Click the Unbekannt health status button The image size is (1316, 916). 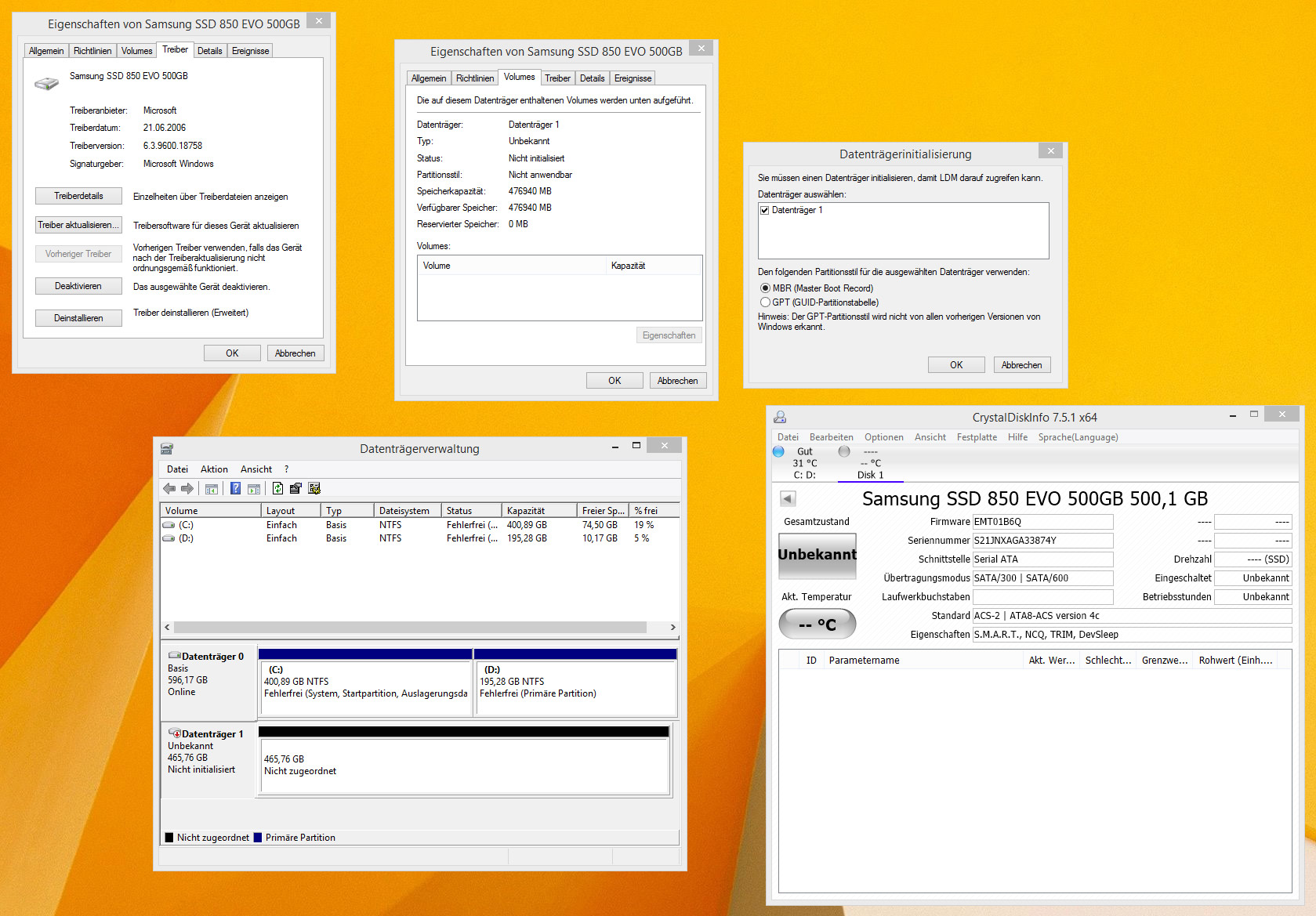tap(817, 555)
